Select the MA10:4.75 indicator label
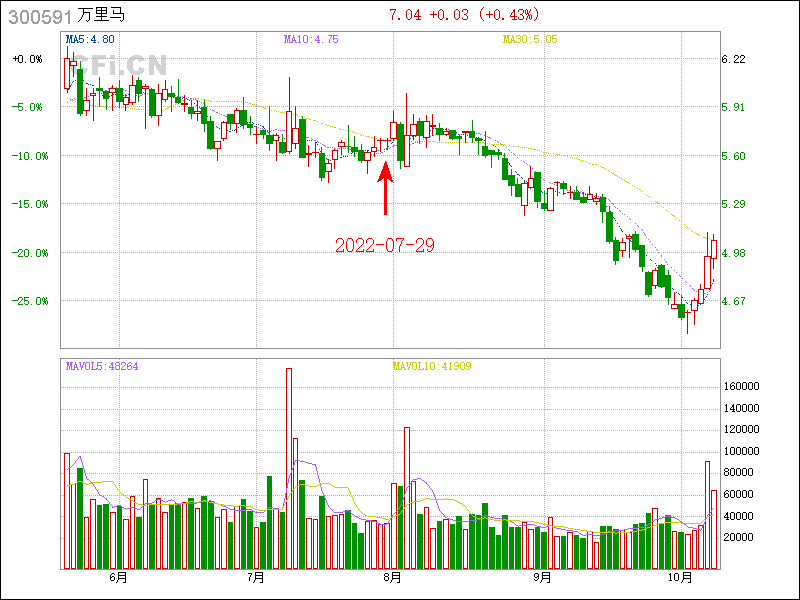The image size is (800, 600). pyautogui.click(x=311, y=39)
